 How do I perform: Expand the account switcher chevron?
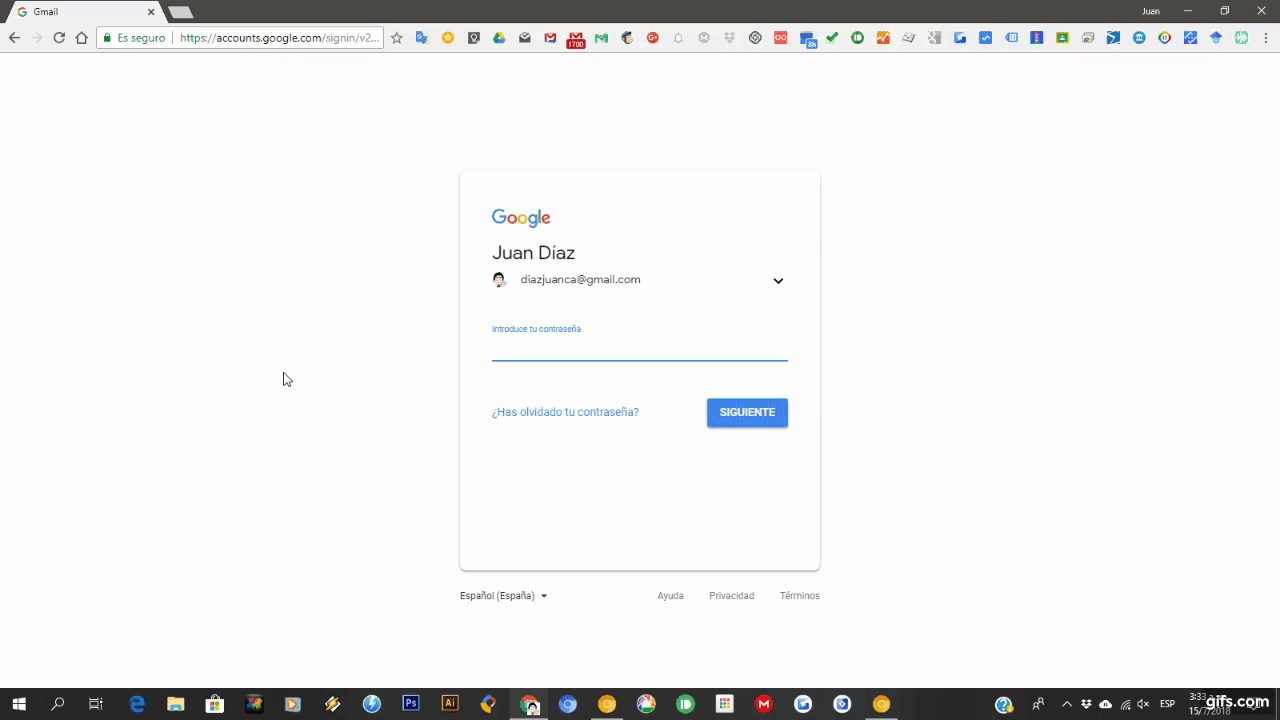point(778,281)
